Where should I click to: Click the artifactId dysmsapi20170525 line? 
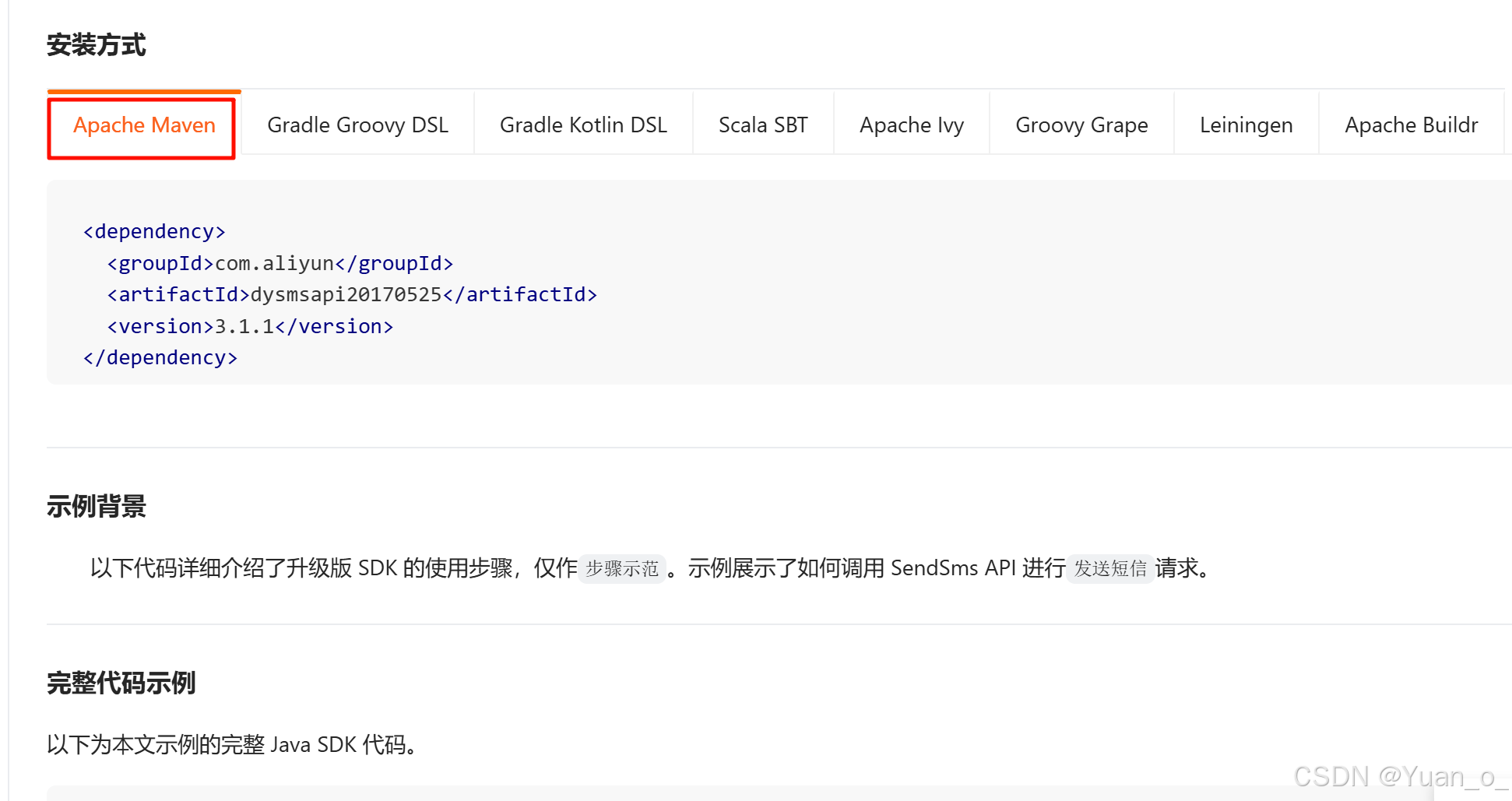(352, 294)
